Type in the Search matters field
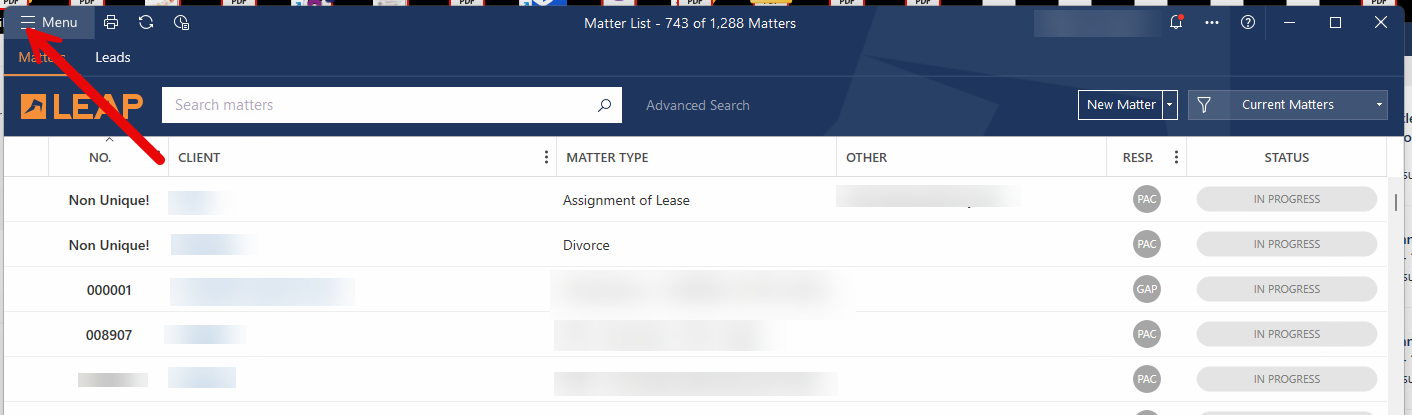The image size is (1412, 415). pyautogui.click(x=380, y=105)
